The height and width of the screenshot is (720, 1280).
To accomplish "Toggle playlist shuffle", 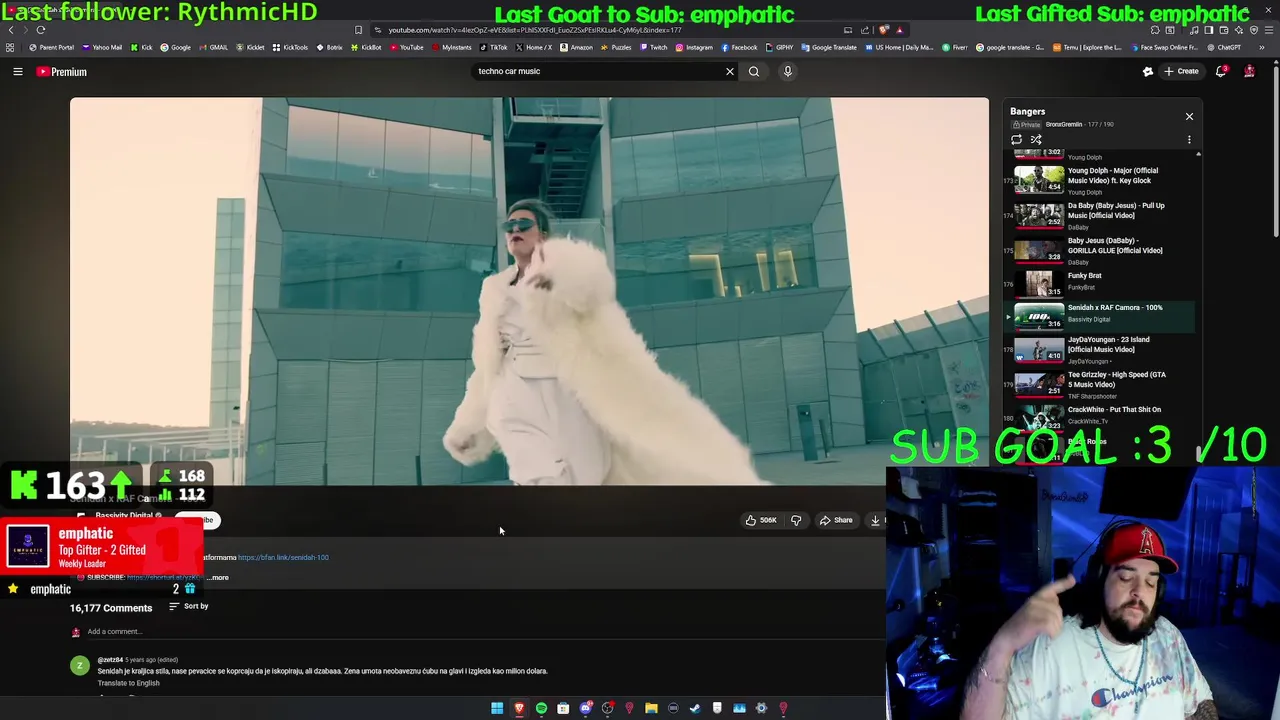I will [1036, 140].
